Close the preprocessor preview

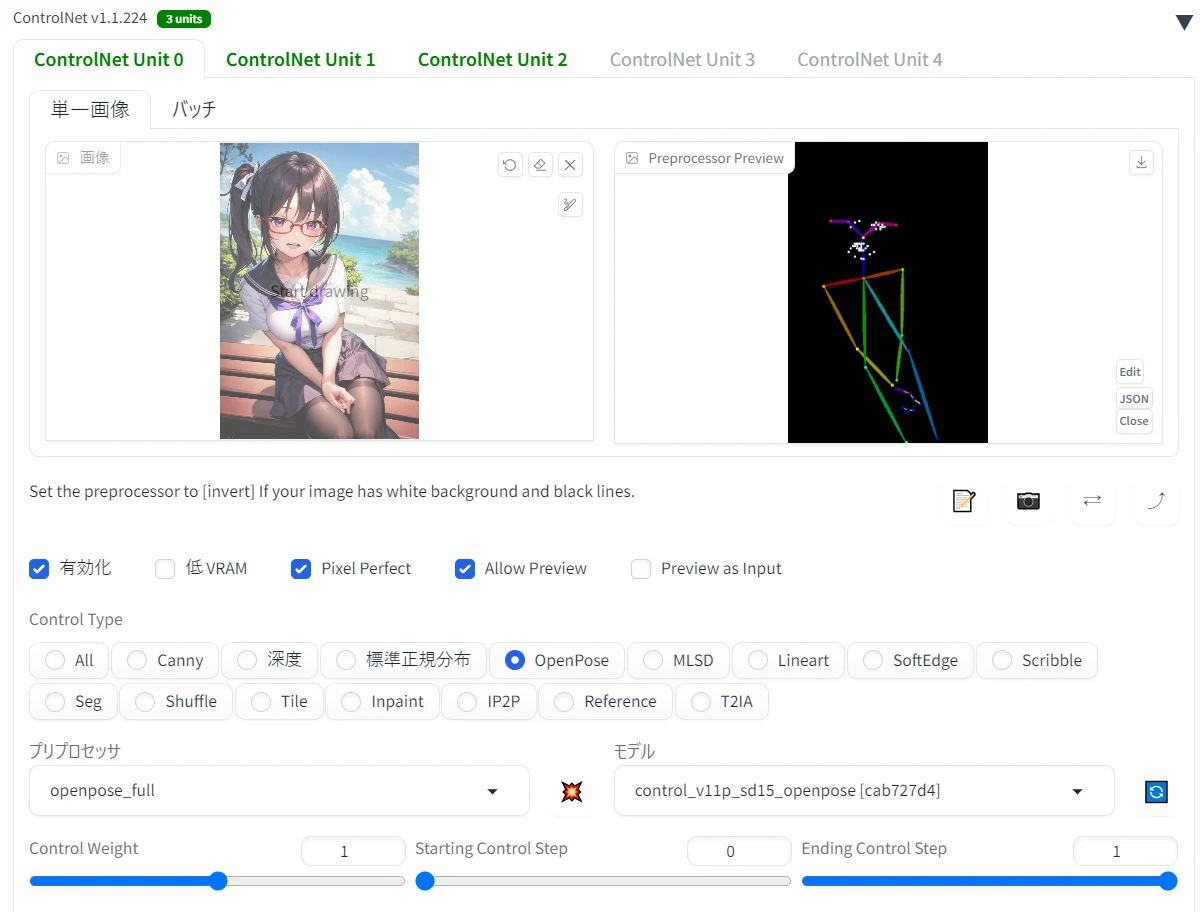point(1134,421)
